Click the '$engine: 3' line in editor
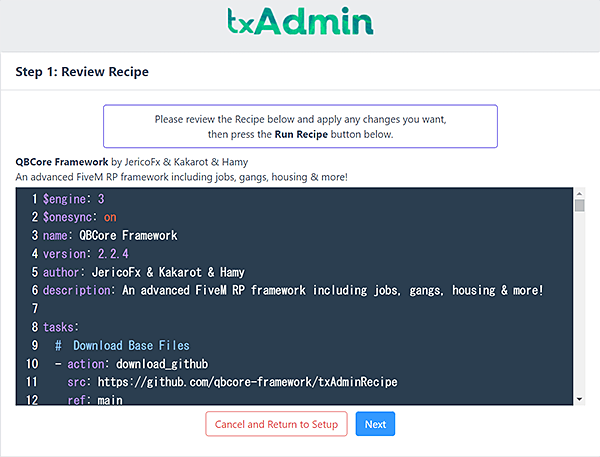 73,199
